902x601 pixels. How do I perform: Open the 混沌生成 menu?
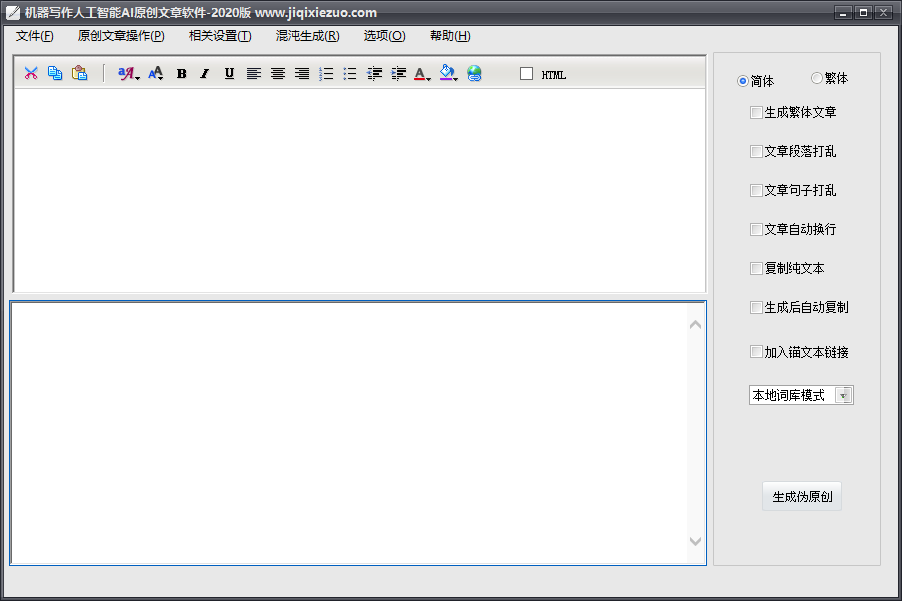(x=307, y=36)
